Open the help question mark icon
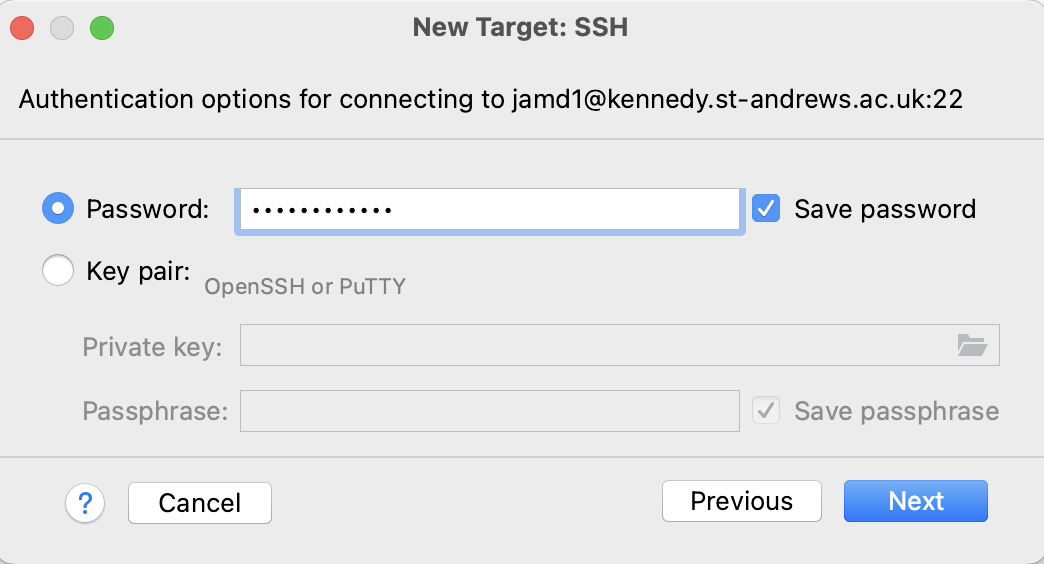 [85, 503]
